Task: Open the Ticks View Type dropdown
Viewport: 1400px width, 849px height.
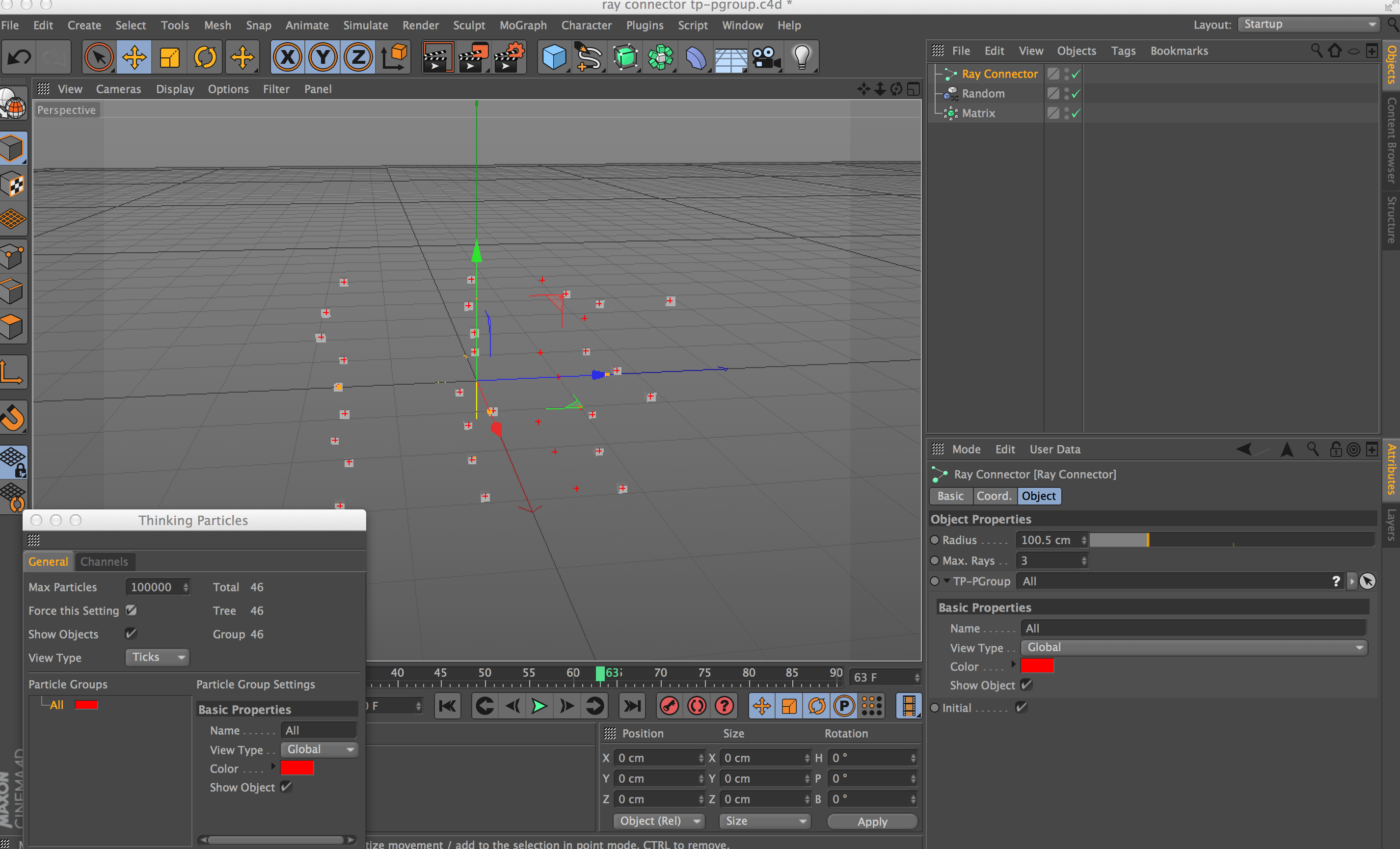Action: click(158, 657)
